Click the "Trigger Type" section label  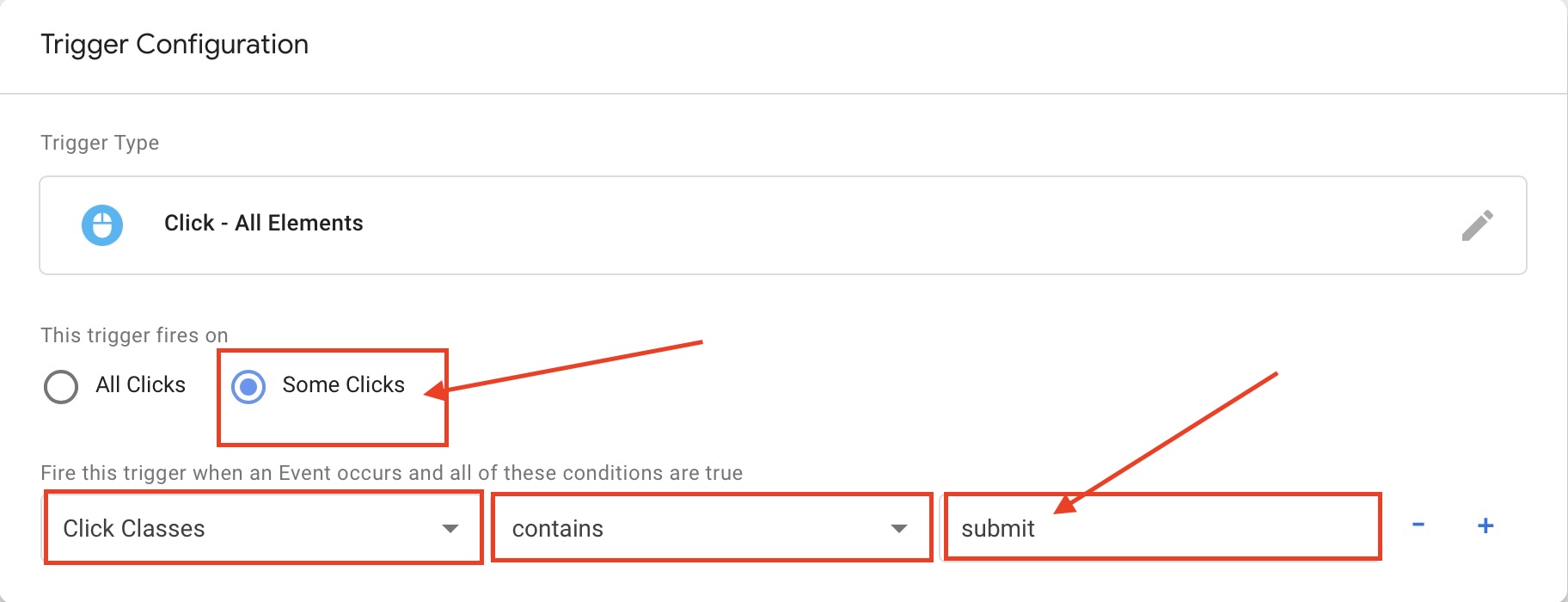pyautogui.click(x=100, y=143)
